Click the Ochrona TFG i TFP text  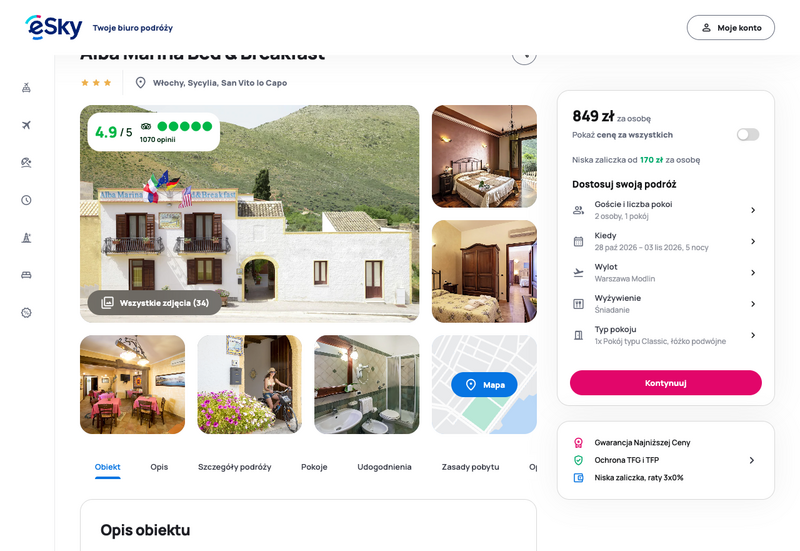point(627,460)
